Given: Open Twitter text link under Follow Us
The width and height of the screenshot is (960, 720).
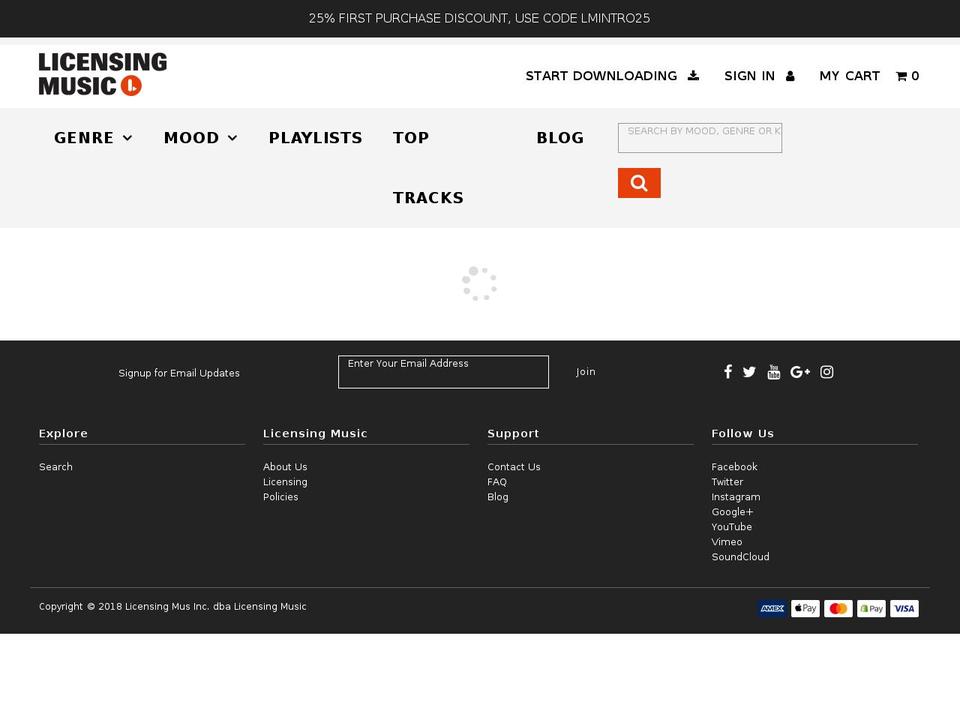Looking at the screenshot, I should [x=727, y=482].
